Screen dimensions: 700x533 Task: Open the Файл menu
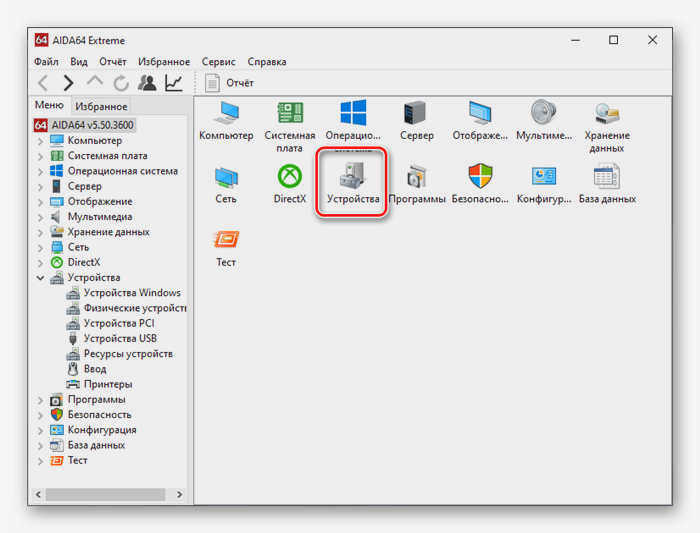pyautogui.click(x=46, y=62)
